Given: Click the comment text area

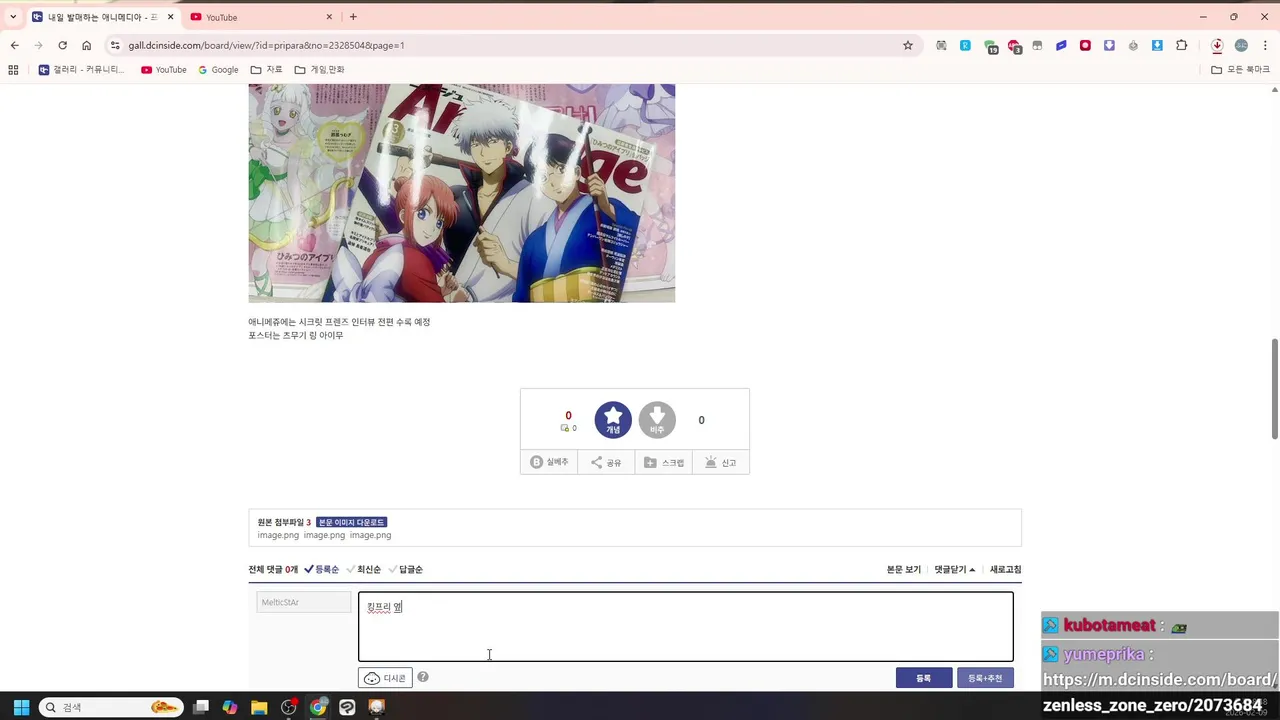Looking at the screenshot, I should click(x=686, y=627).
